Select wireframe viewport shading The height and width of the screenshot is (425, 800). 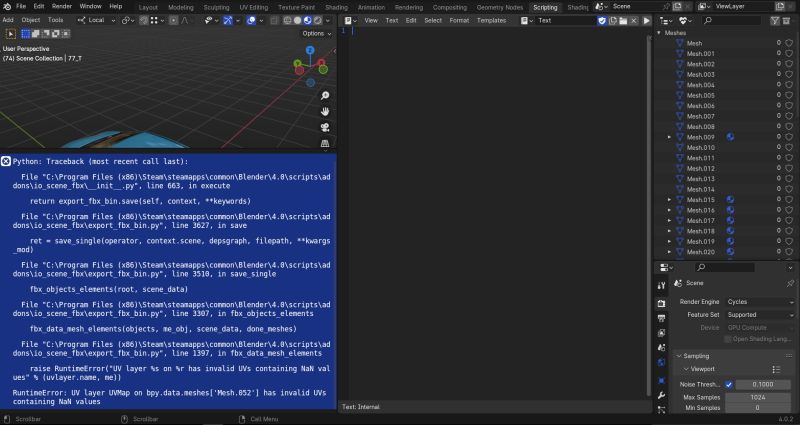[287, 21]
